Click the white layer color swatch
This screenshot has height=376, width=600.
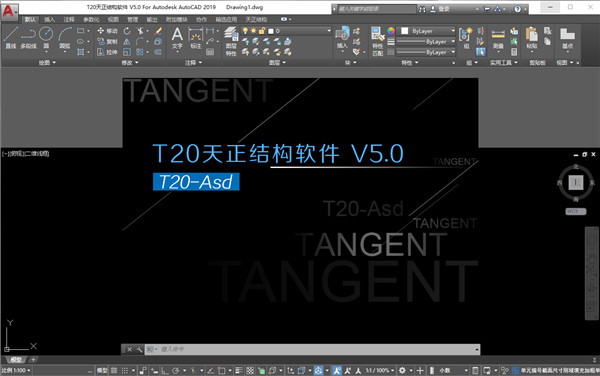271,31
